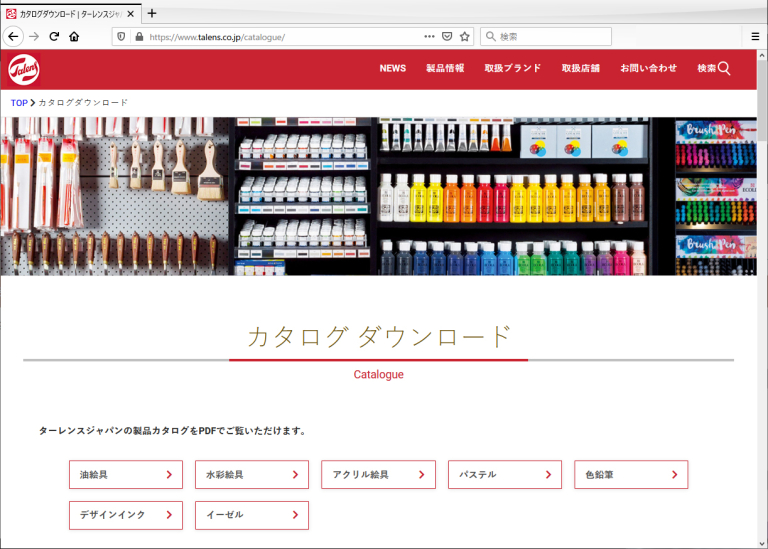
Task: Open the お問い合わせ contact link
Action: pos(648,68)
